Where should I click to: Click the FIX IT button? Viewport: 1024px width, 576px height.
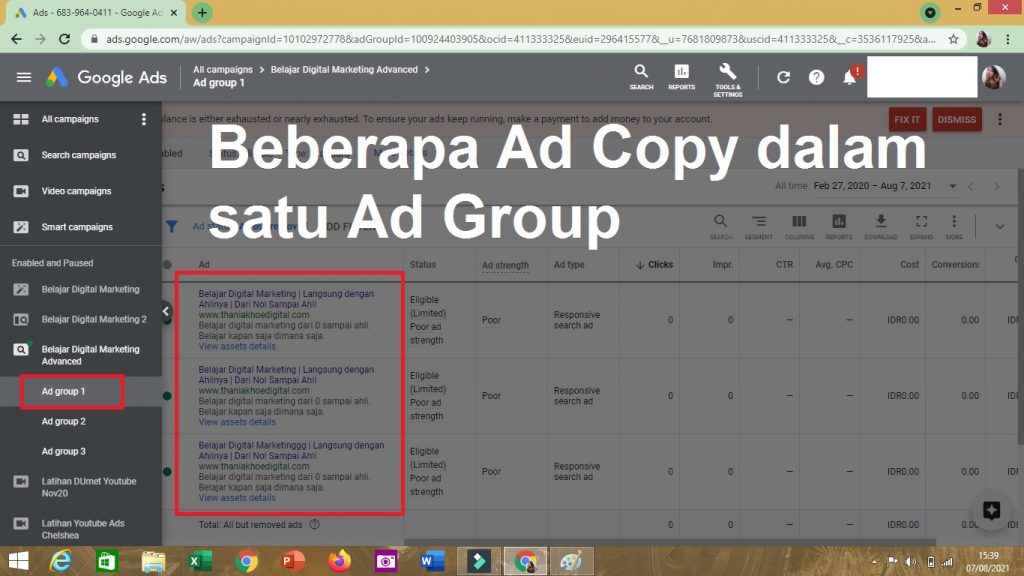(x=907, y=119)
